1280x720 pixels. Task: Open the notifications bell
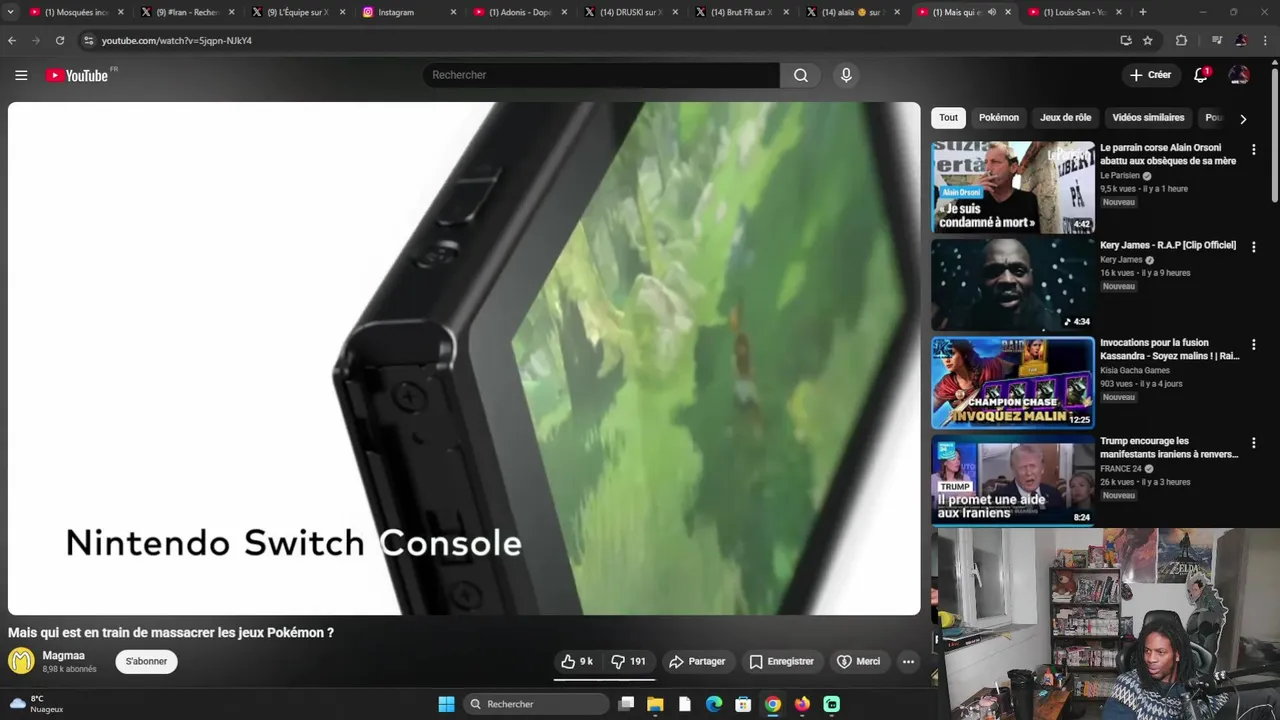[1201, 75]
